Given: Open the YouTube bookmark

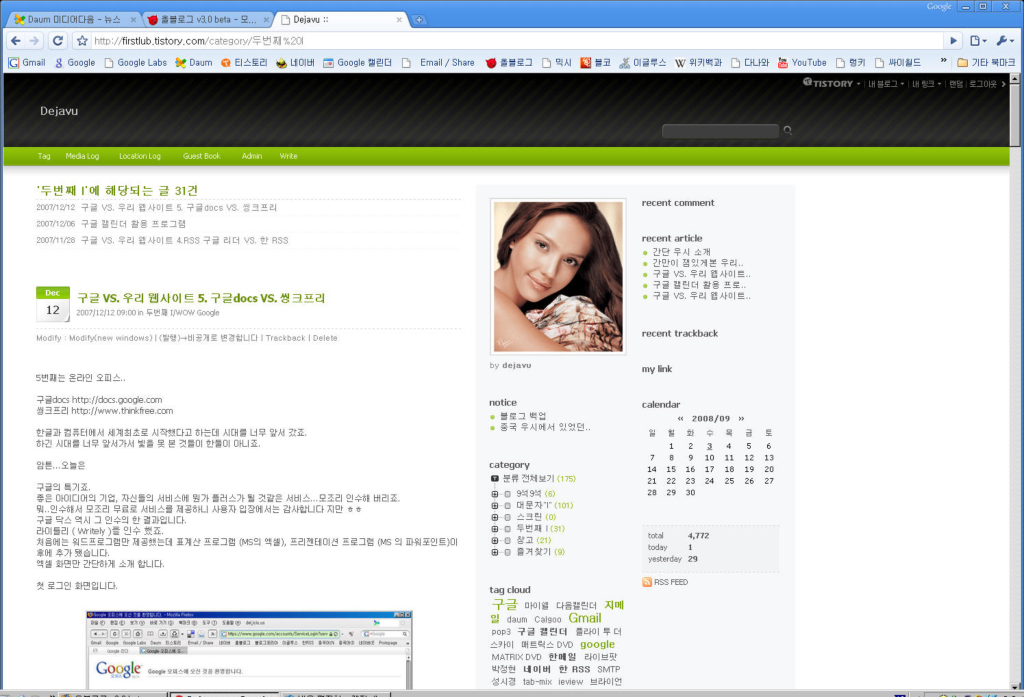Looking at the screenshot, I should tap(802, 63).
